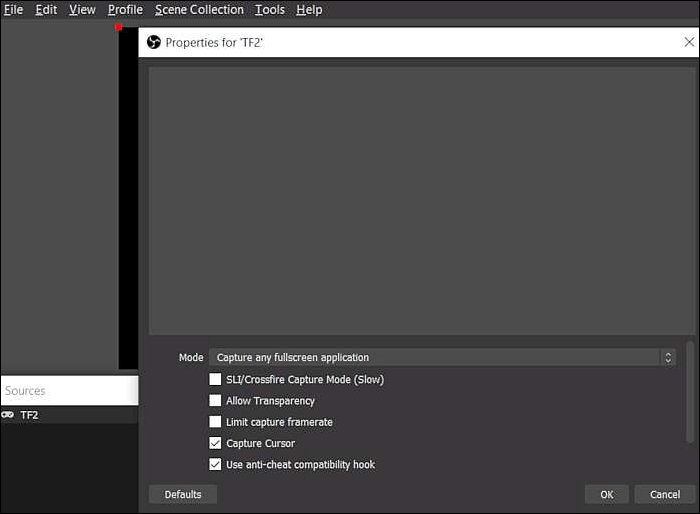Open the Edit menu
700x514 pixels.
(x=46, y=10)
